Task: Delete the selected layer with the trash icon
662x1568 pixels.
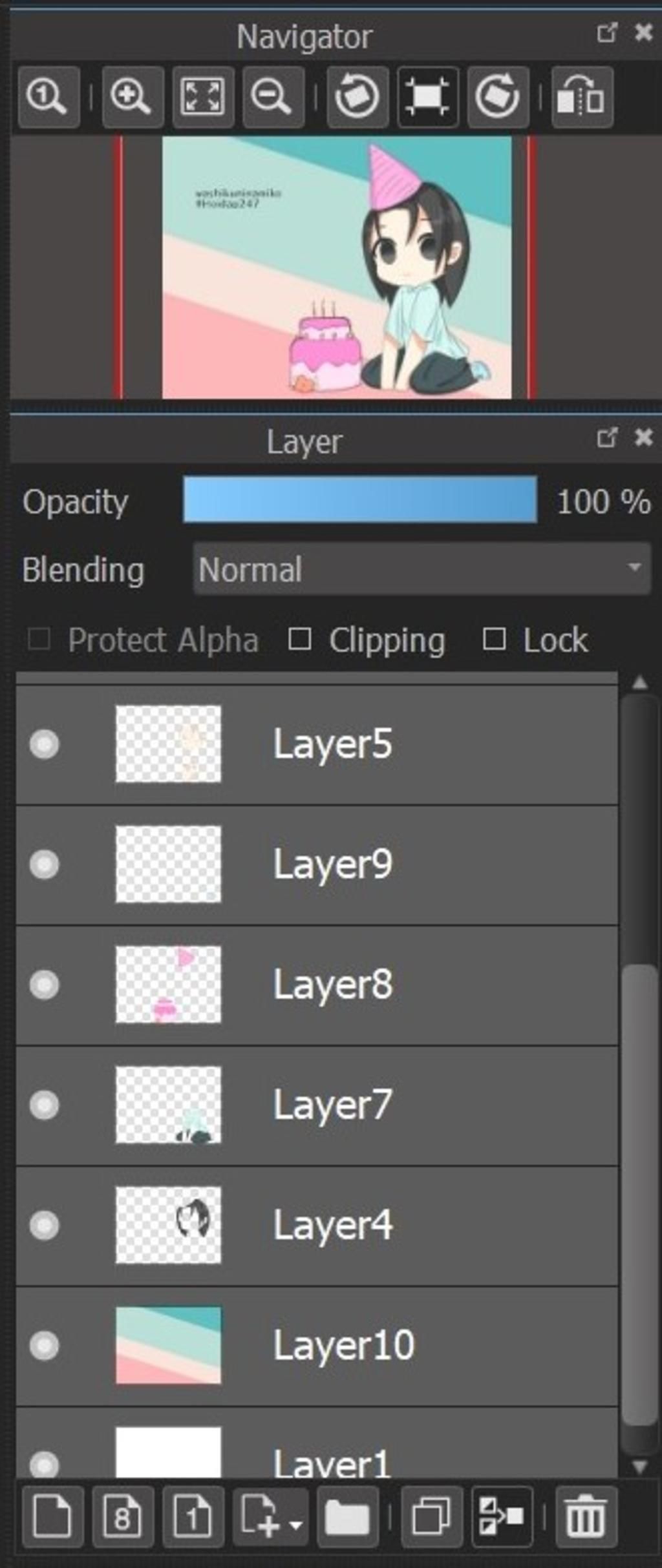Action: point(586,1516)
